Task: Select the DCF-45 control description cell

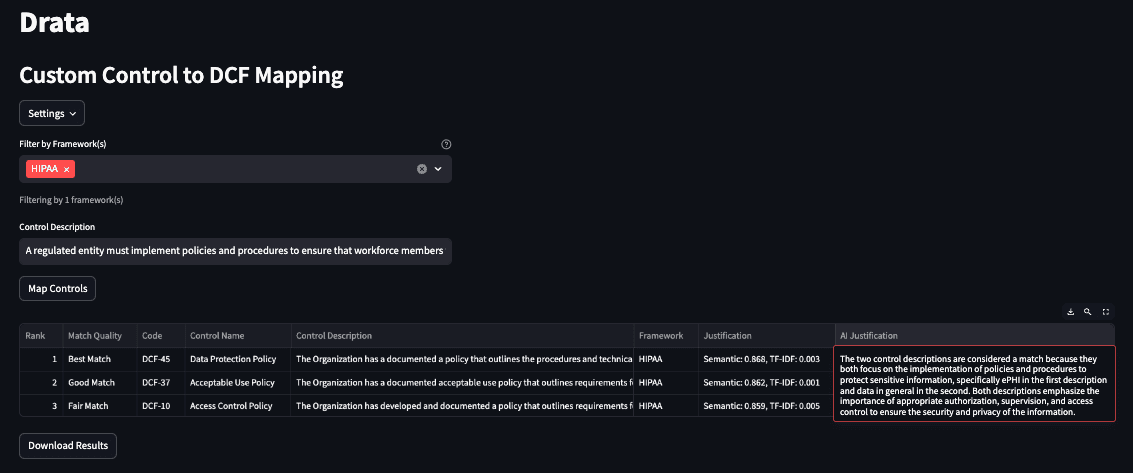Action: pyautogui.click(x=462, y=359)
